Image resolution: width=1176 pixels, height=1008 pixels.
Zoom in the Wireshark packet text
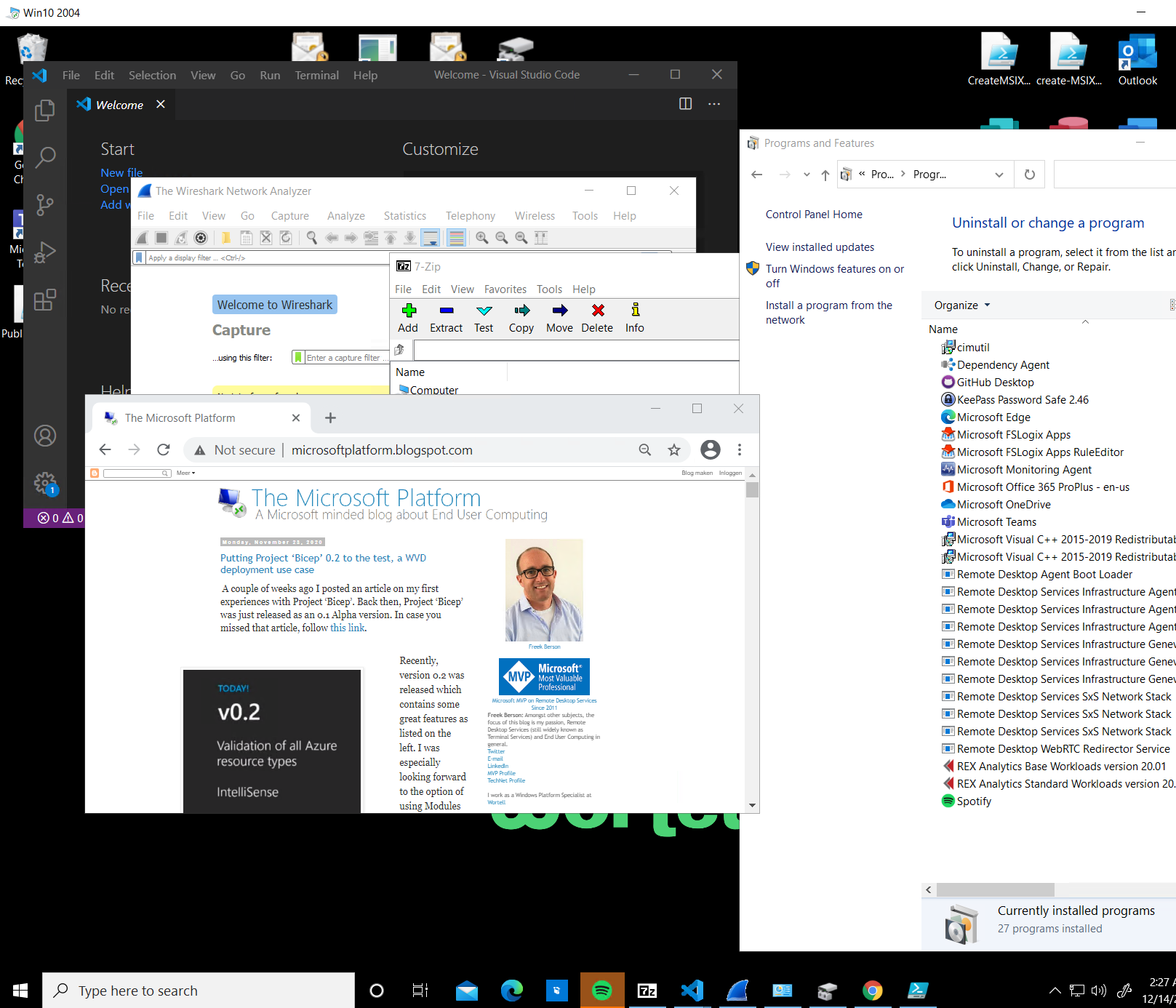pyautogui.click(x=481, y=238)
